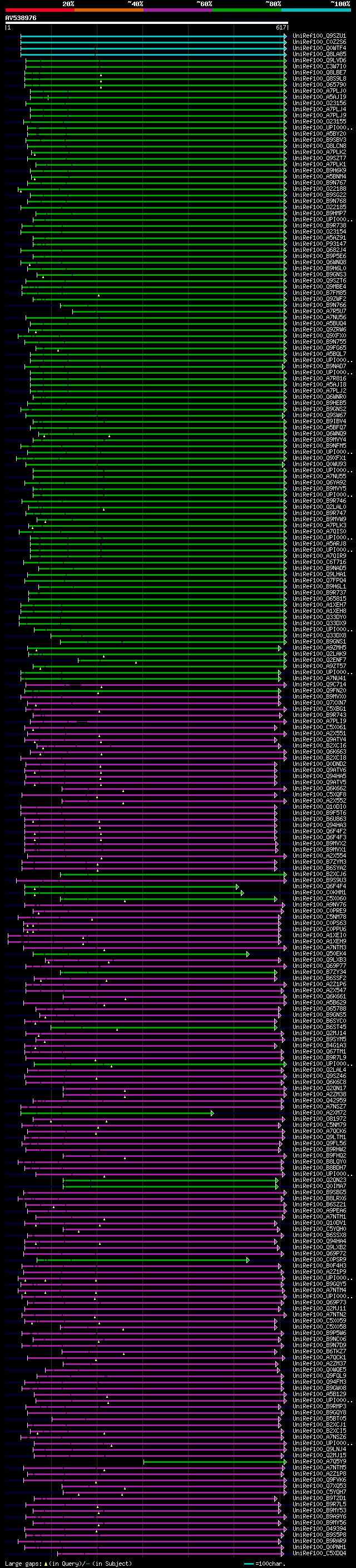
Task: Select label UniRef100_Q0WQE5
Action: (319, 1370)
